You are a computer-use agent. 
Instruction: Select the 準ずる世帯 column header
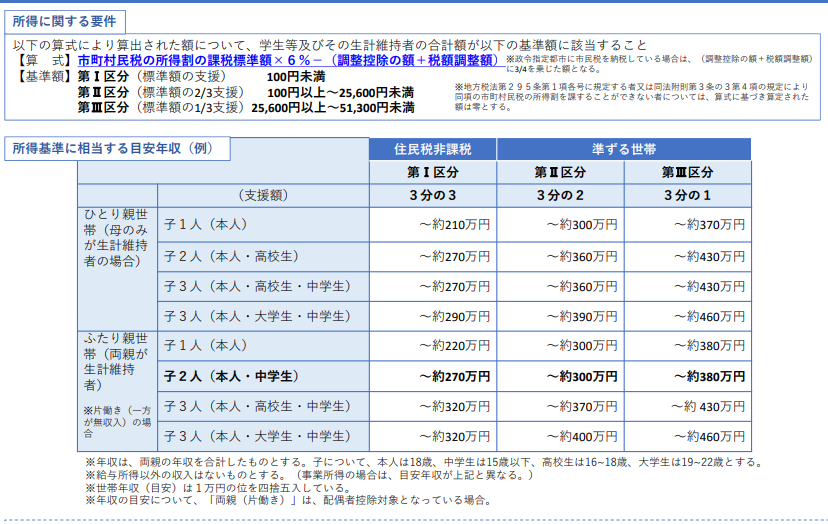click(x=623, y=149)
